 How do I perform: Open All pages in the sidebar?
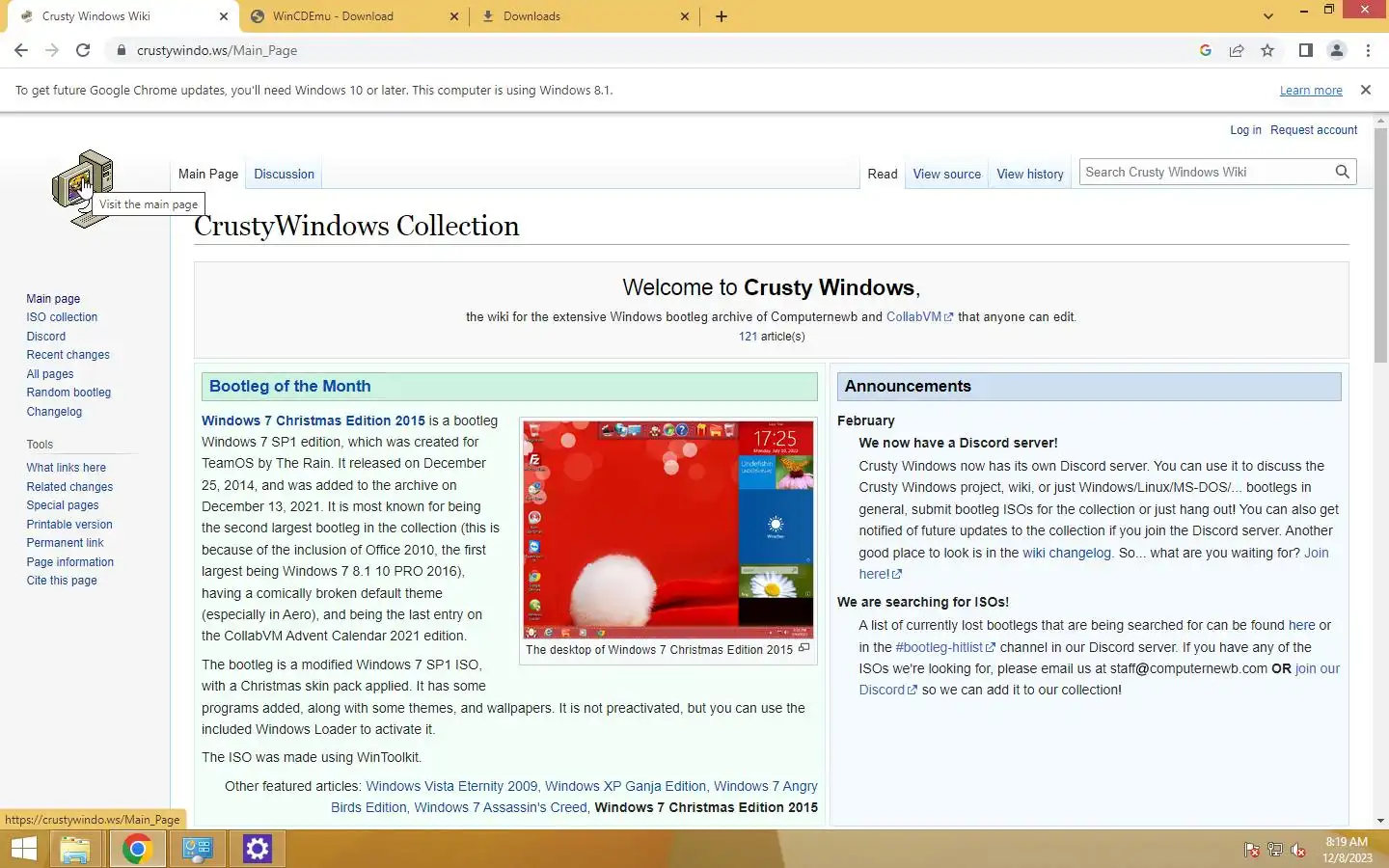(x=49, y=374)
